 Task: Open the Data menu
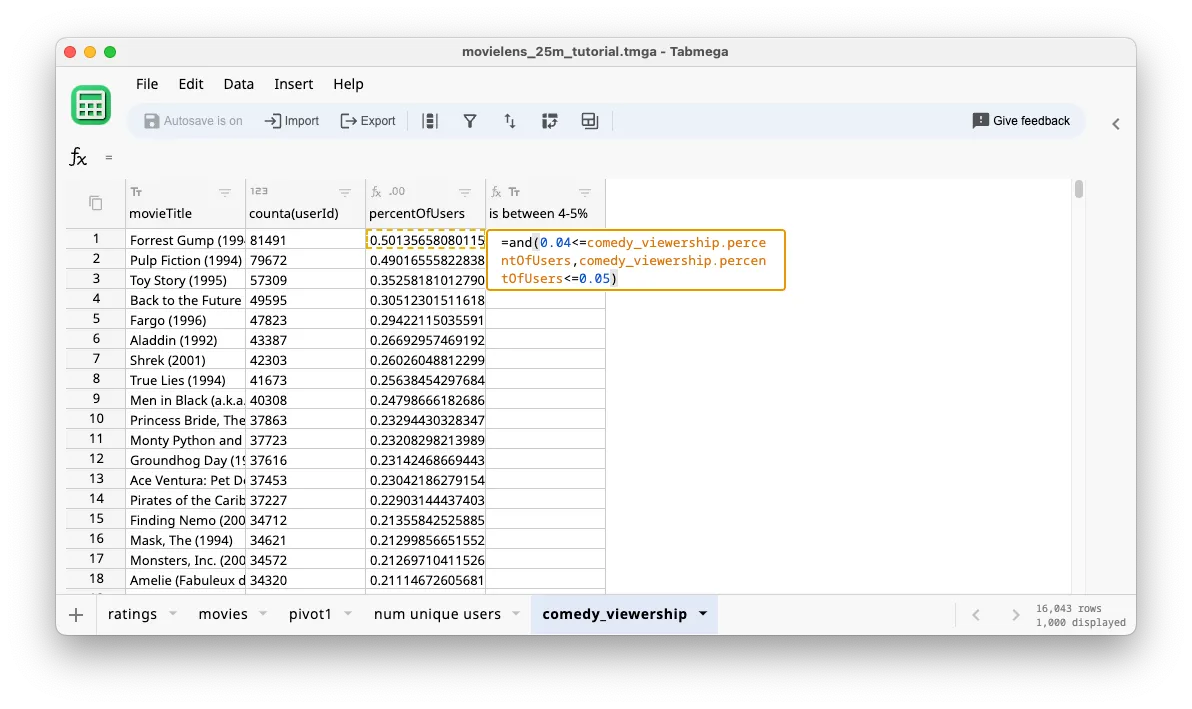pos(238,84)
